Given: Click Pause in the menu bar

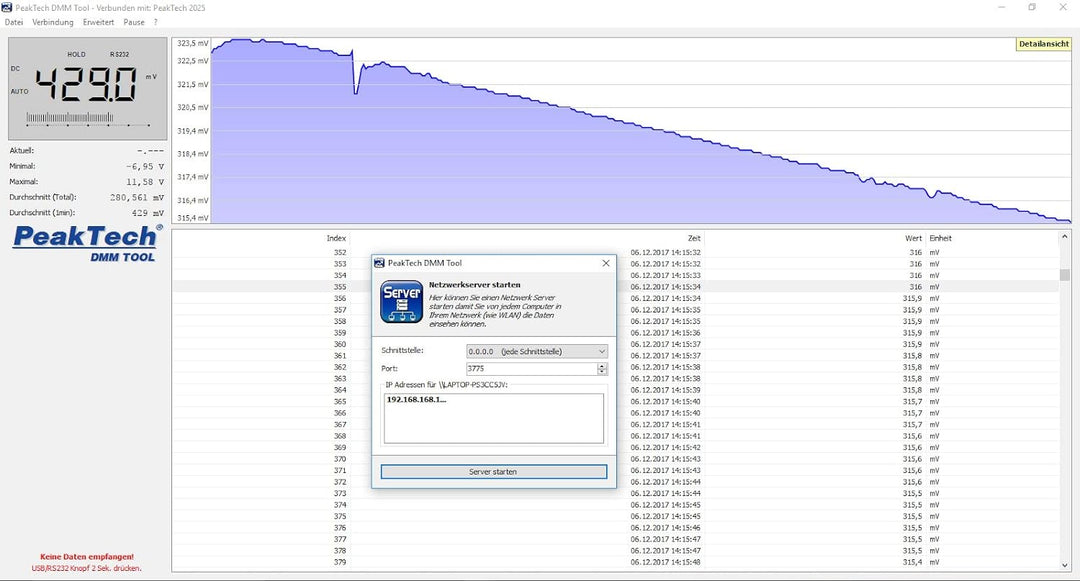Looking at the screenshot, I should [x=134, y=22].
